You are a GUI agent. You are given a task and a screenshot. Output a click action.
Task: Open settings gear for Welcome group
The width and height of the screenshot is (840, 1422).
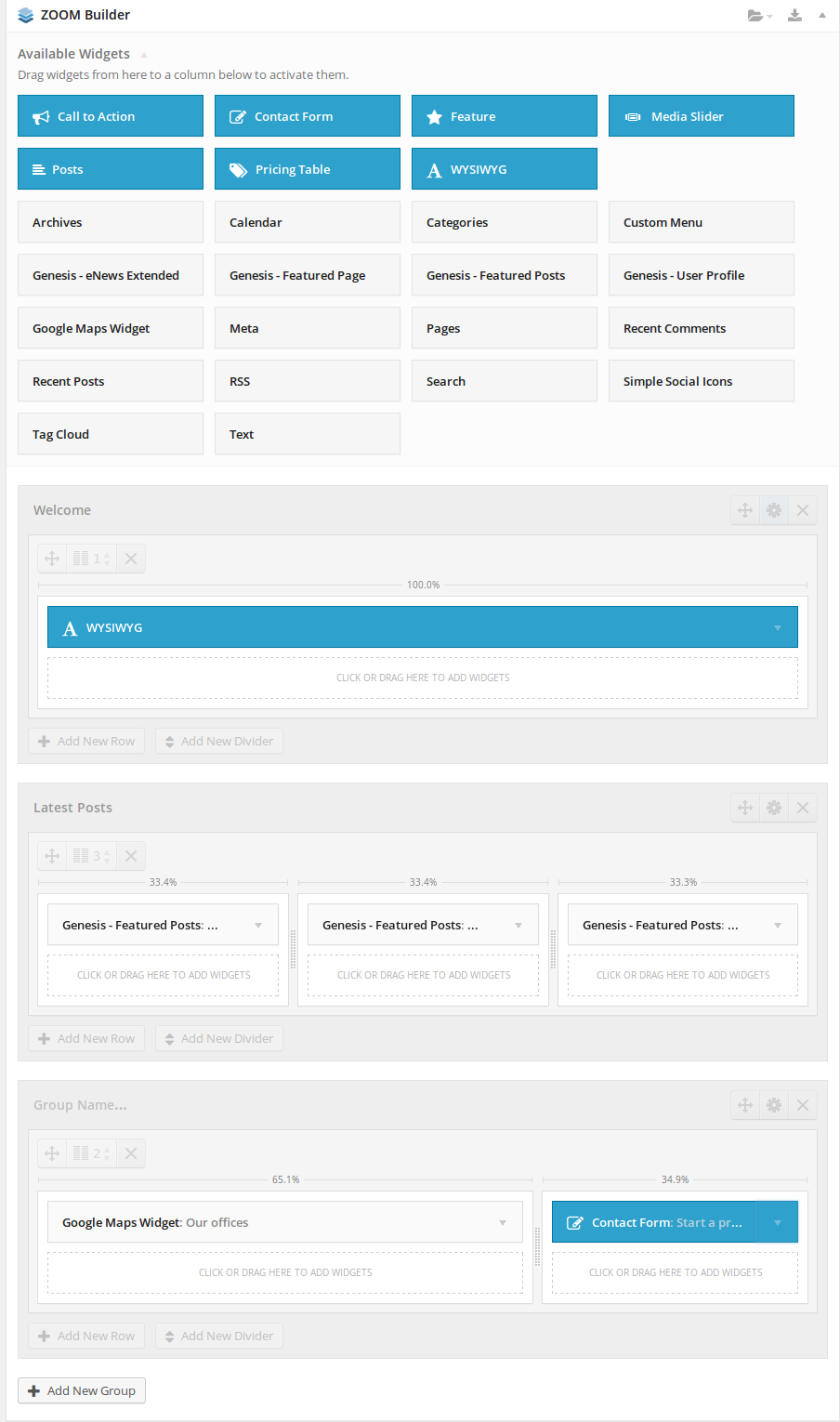click(x=774, y=510)
